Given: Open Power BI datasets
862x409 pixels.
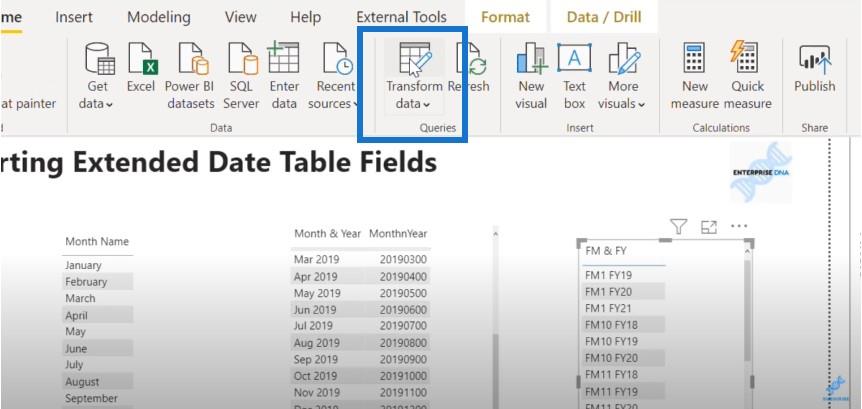Looking at the screenshot, I should 191,76.
